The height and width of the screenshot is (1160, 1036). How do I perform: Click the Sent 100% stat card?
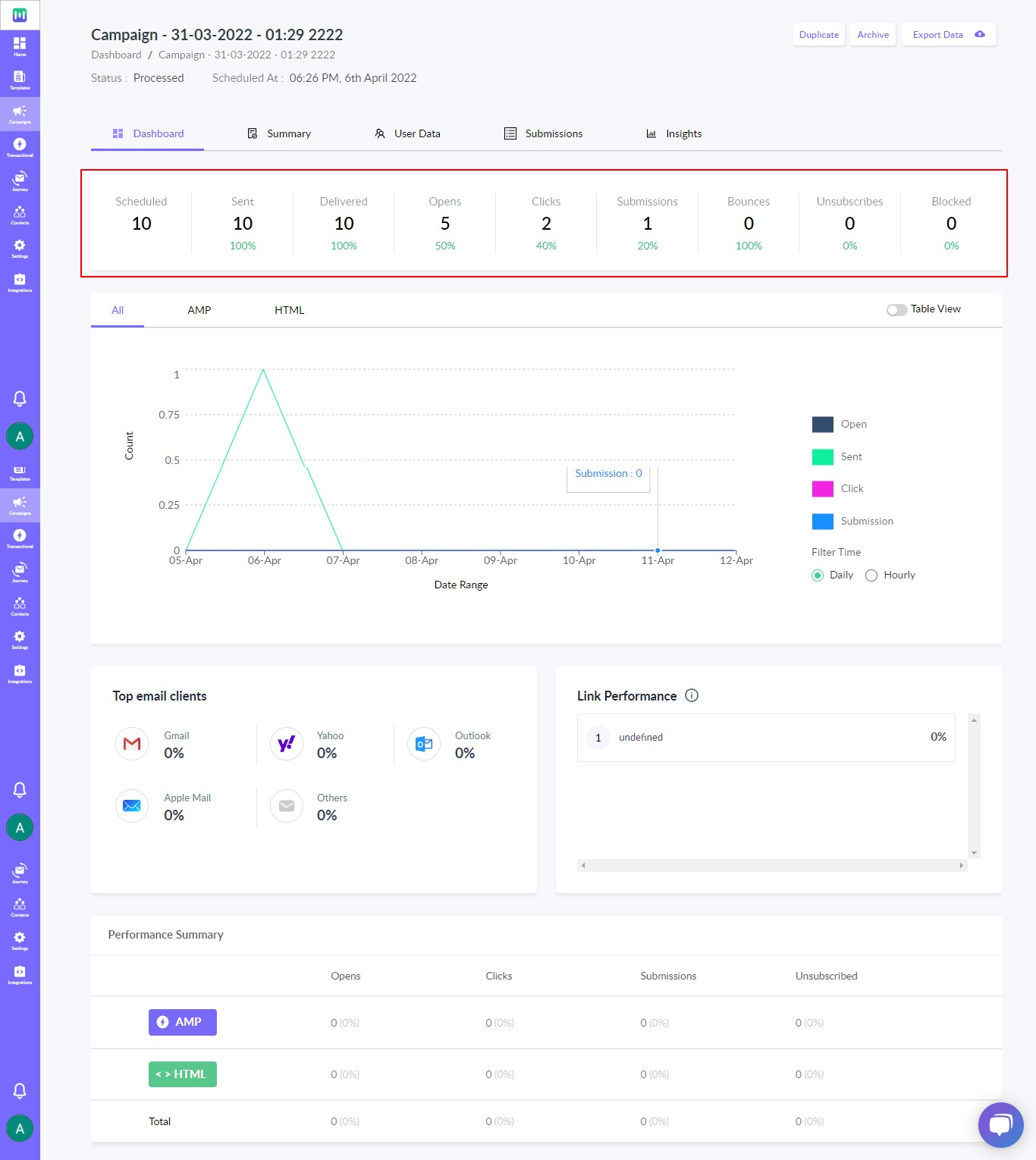pos(243,223)
